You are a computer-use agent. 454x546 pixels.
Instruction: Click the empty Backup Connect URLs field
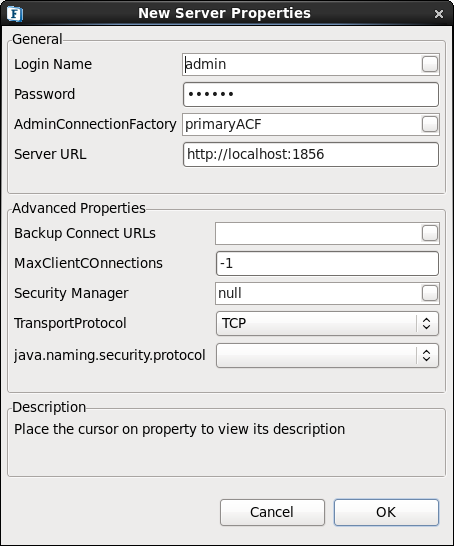point(318,233)
